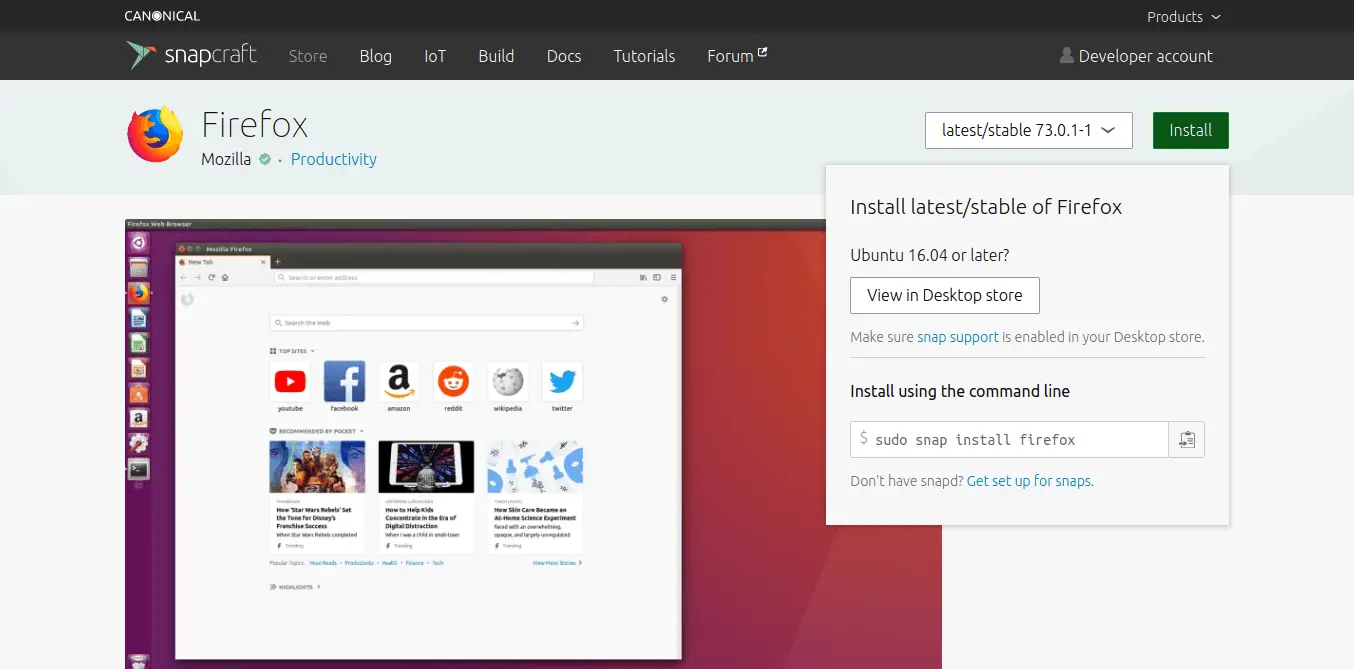Click View in Desktop store button
The image size is (1354, 669).
tap(945, 295)
